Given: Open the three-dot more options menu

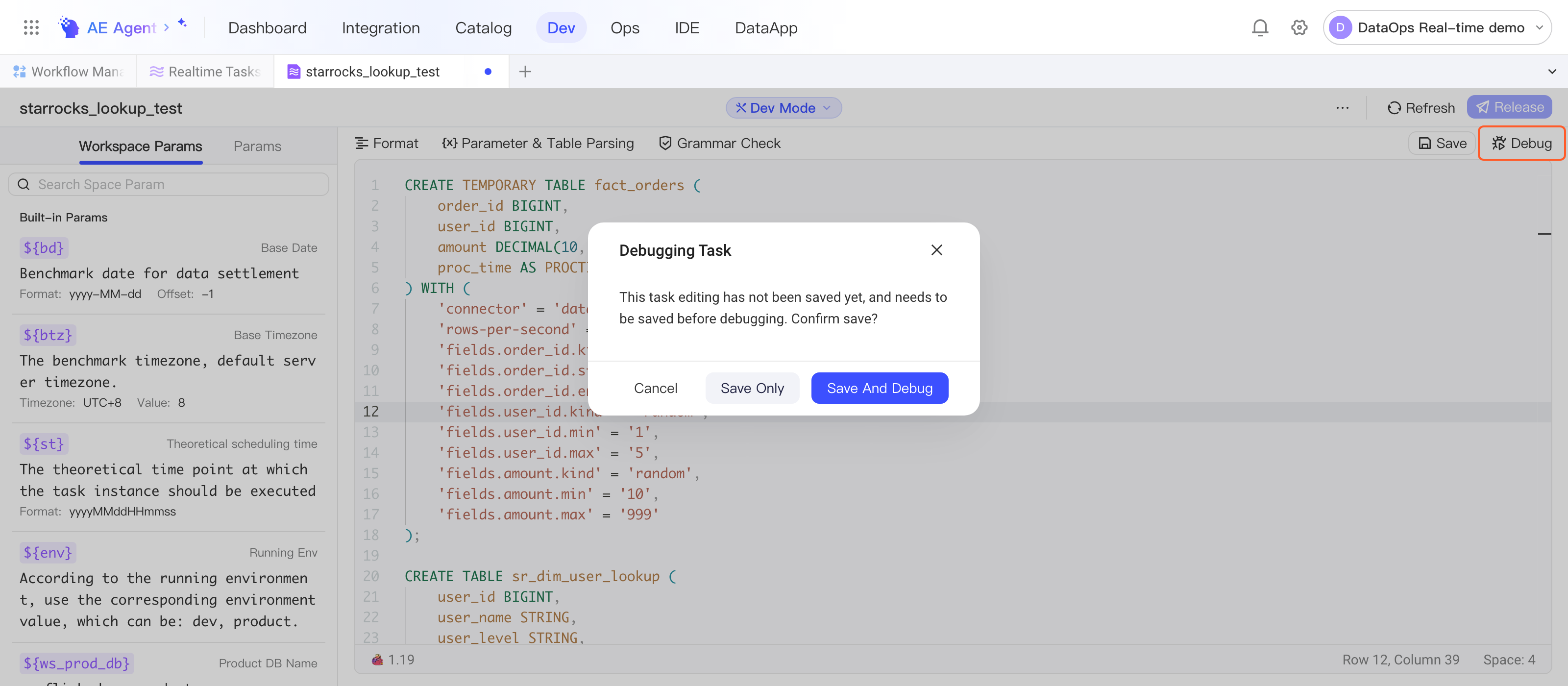Looking at the screenshot, I should 1342,108.
